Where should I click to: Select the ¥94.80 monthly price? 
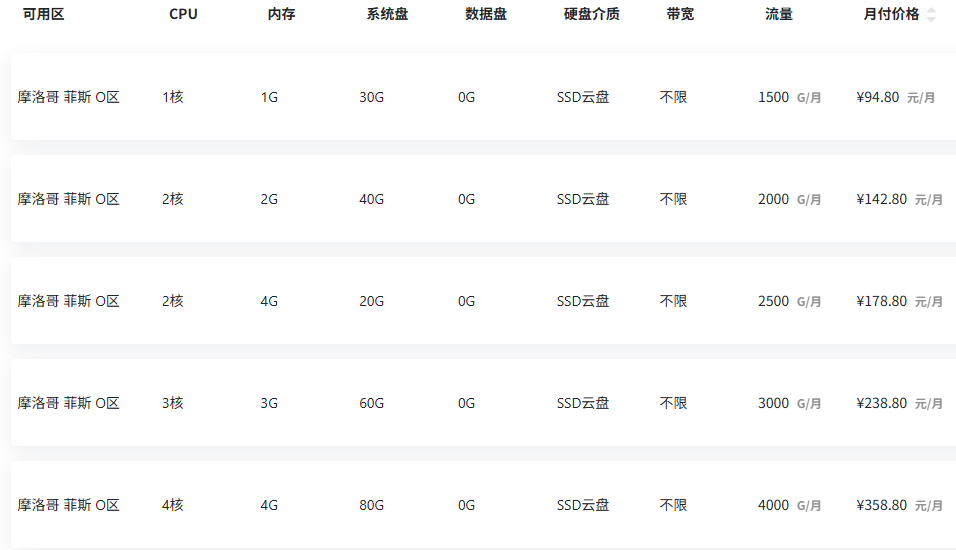(878, 98)
